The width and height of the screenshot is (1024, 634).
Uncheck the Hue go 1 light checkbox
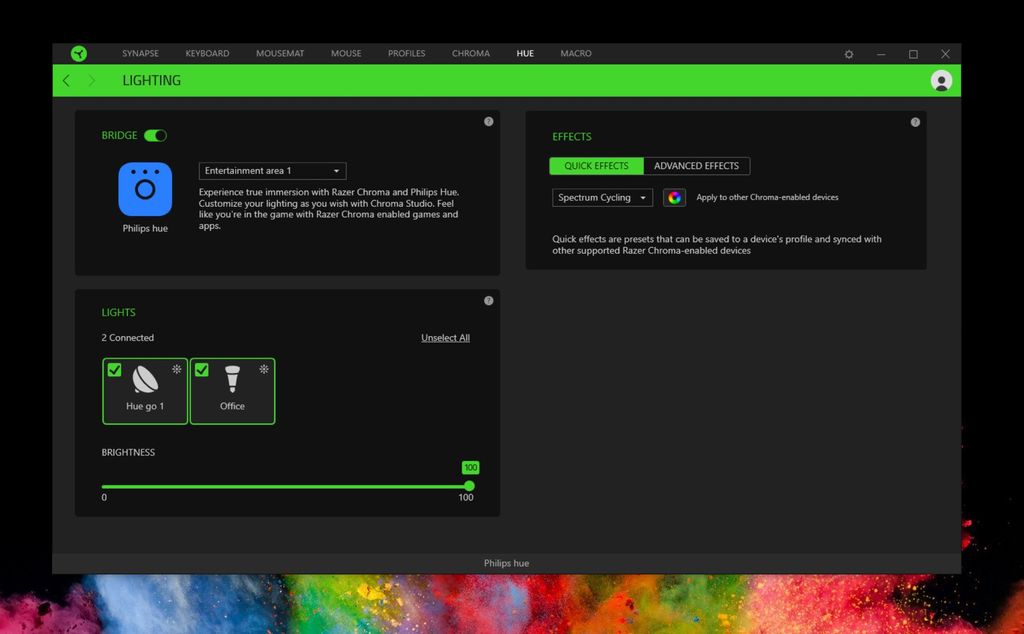(114, 369)
